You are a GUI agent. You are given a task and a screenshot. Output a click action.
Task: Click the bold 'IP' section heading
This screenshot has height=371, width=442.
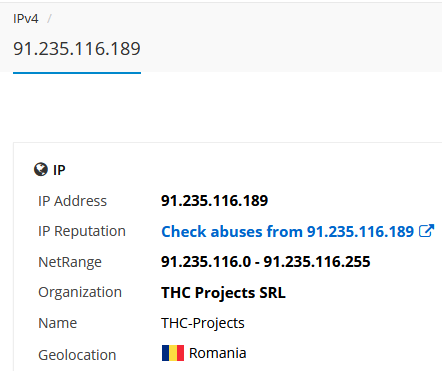tap(59, 170)
